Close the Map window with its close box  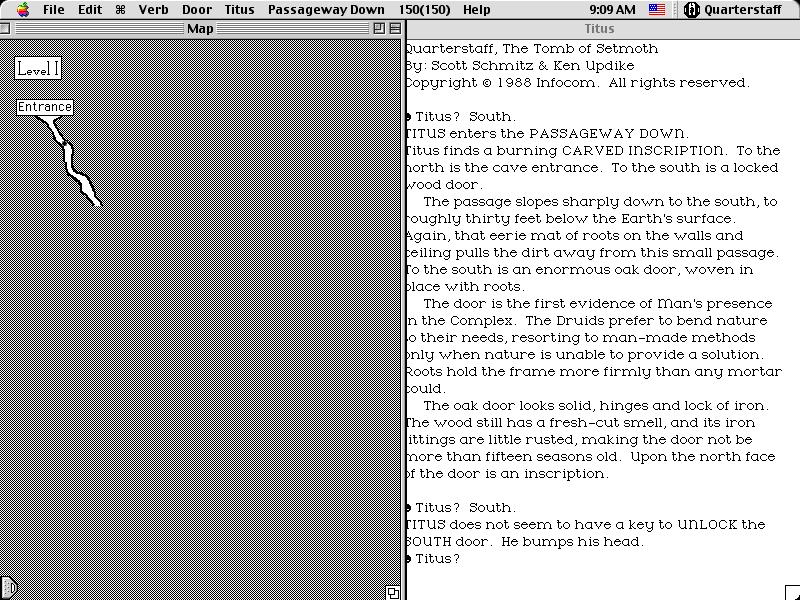coord(5,29)
